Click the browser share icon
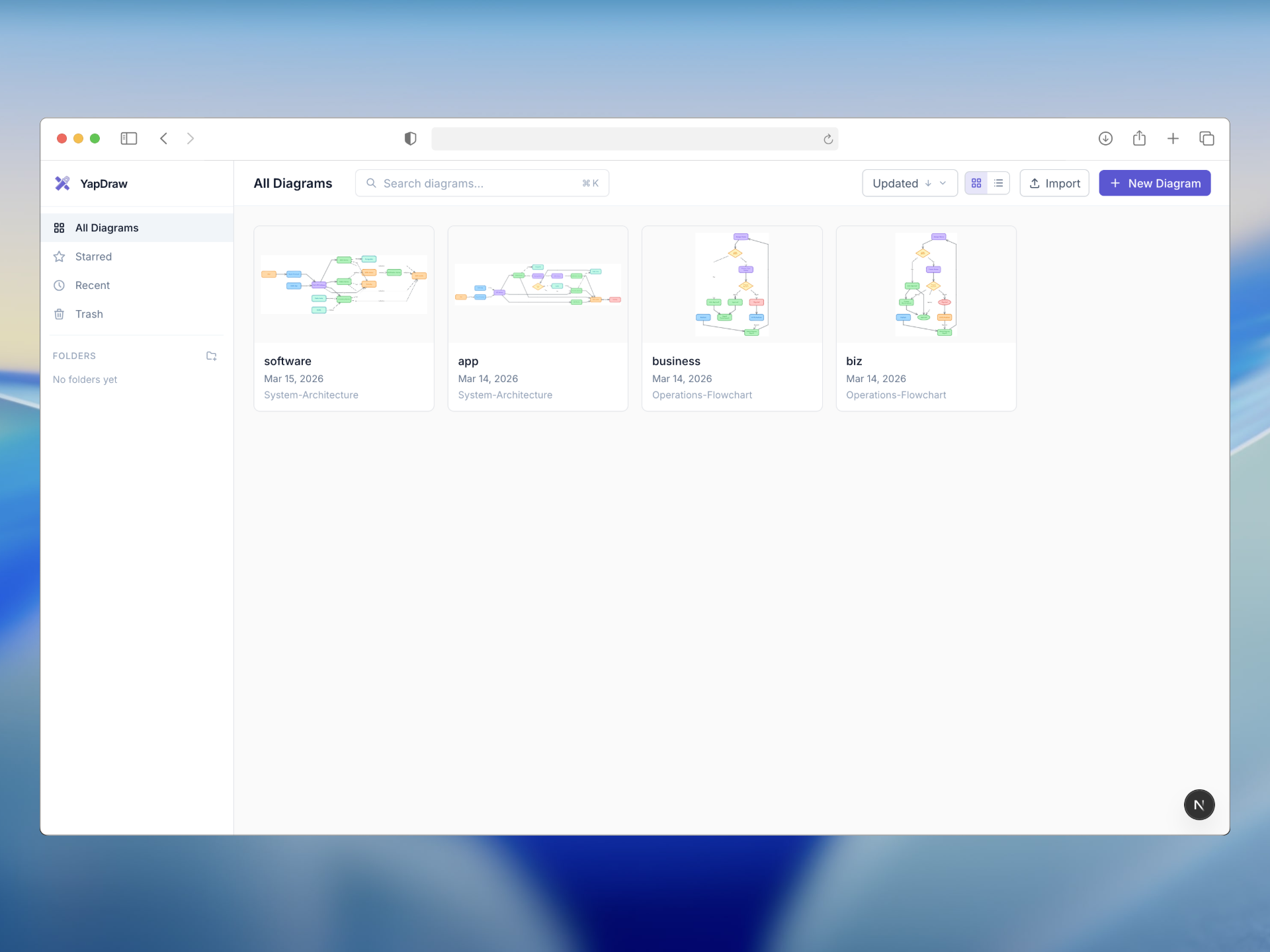1270x952 pixels. pos(1139,138)
